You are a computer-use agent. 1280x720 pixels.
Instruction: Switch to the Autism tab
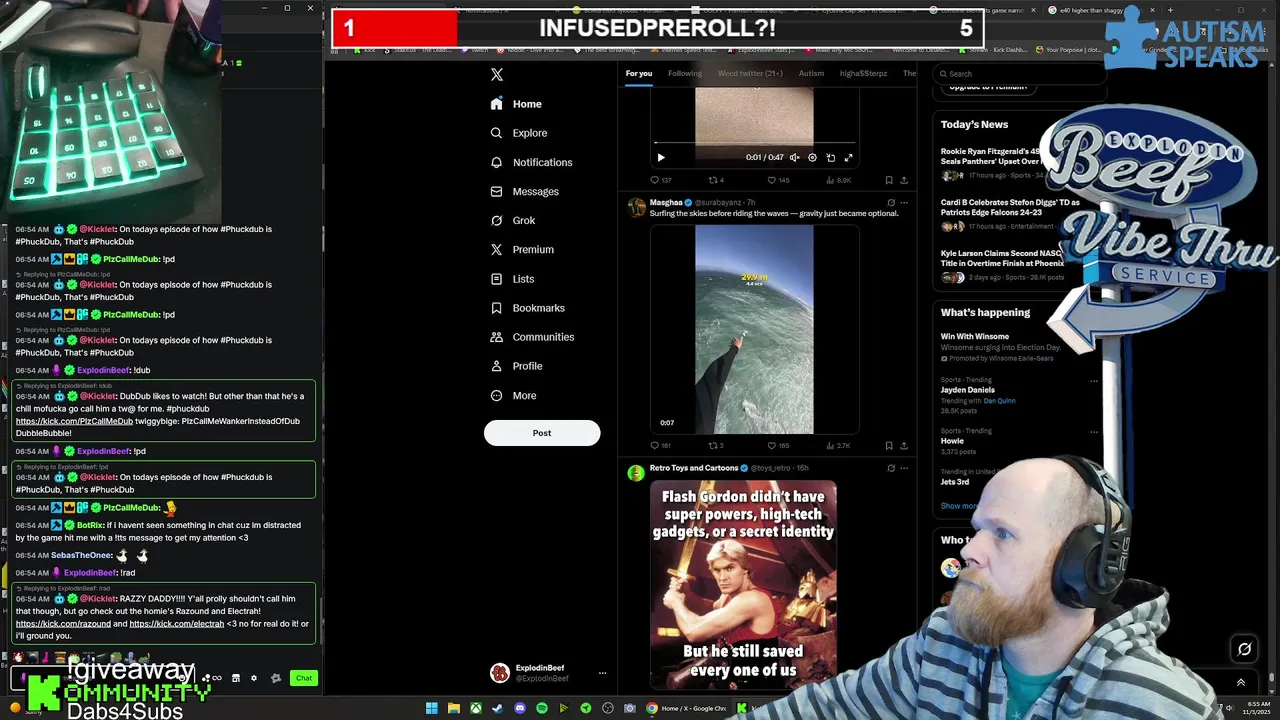pos(811,73)
